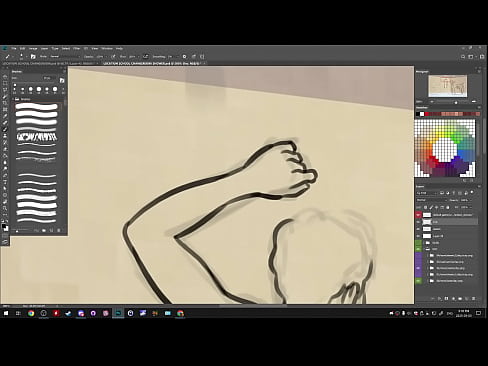This screenshot has width=488, height=366.
Task: Select the Eyedropper tool
Action: pyautogui.click(x=5, y=116)
